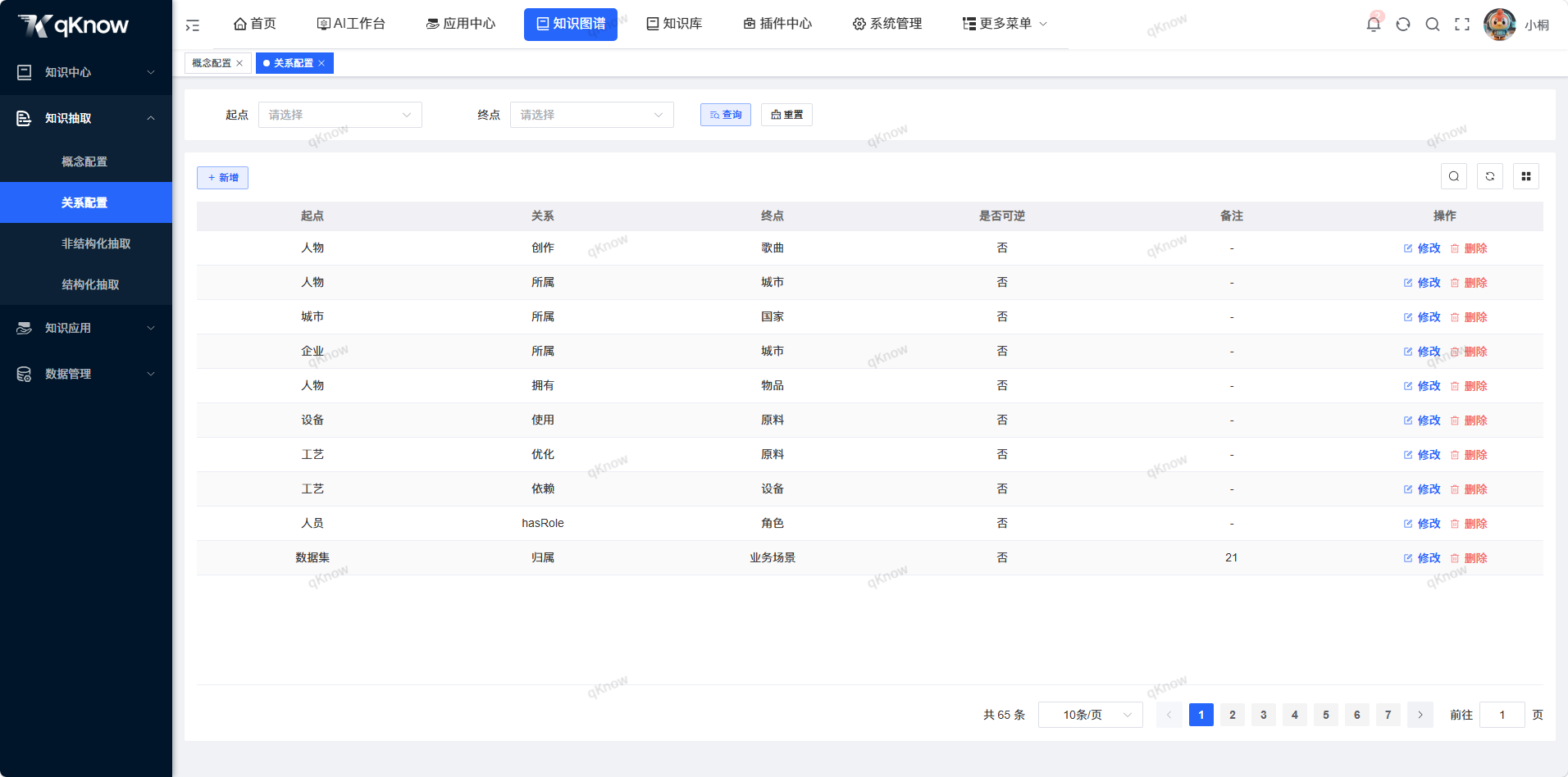Collapse 知识抽取 sidebar section
This screenshot has width=1568, height=777.
[x=86, y=118]
